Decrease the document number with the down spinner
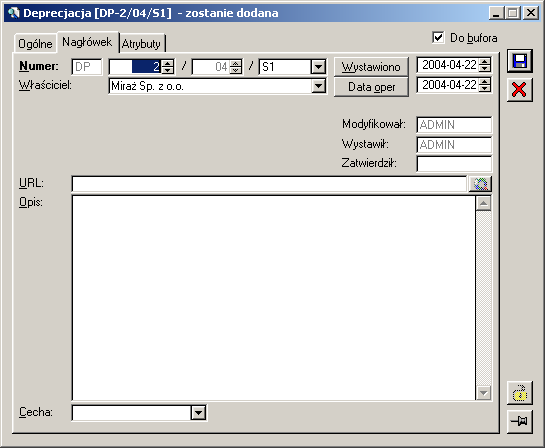This screenshot has width=545, height=448. [168, 70]
